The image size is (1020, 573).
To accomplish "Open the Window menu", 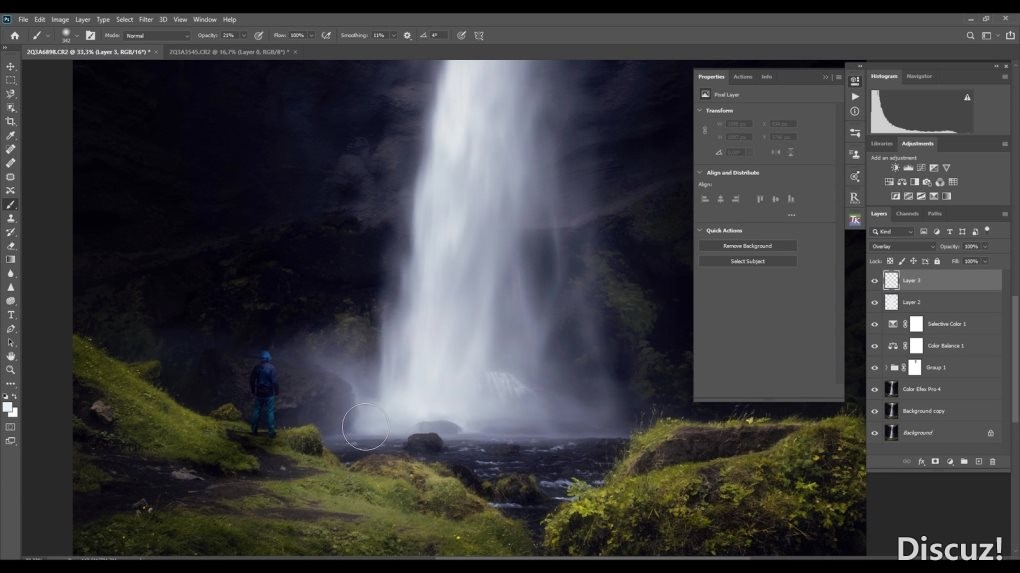I will (x=204, y=20).
